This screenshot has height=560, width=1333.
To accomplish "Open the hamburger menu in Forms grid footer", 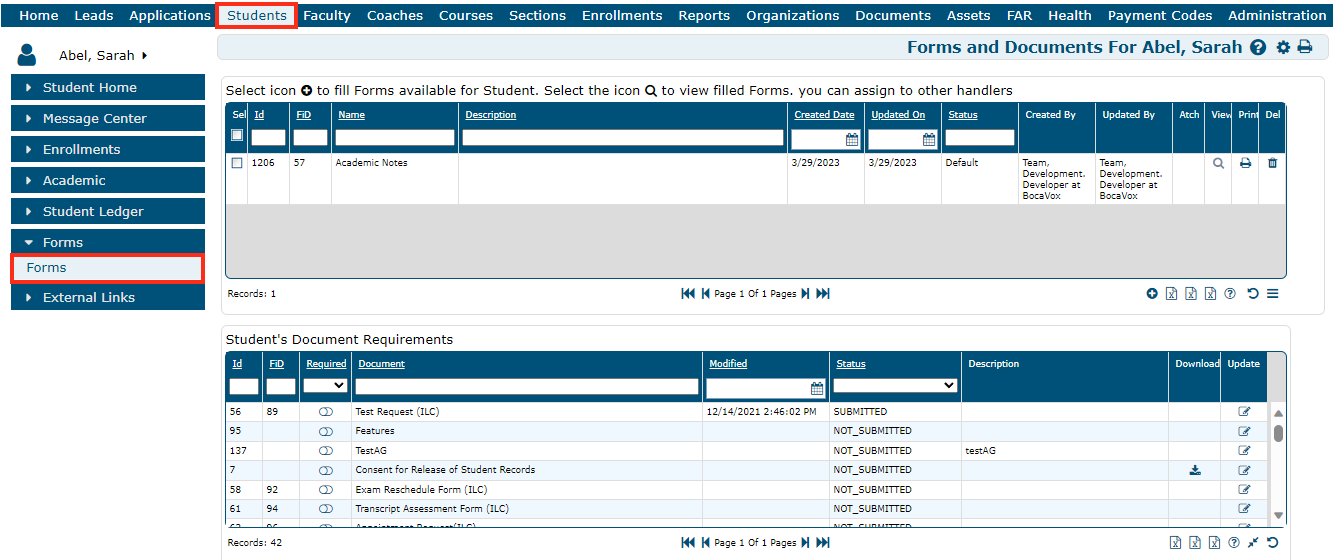I will click(x=1273, y=294).
